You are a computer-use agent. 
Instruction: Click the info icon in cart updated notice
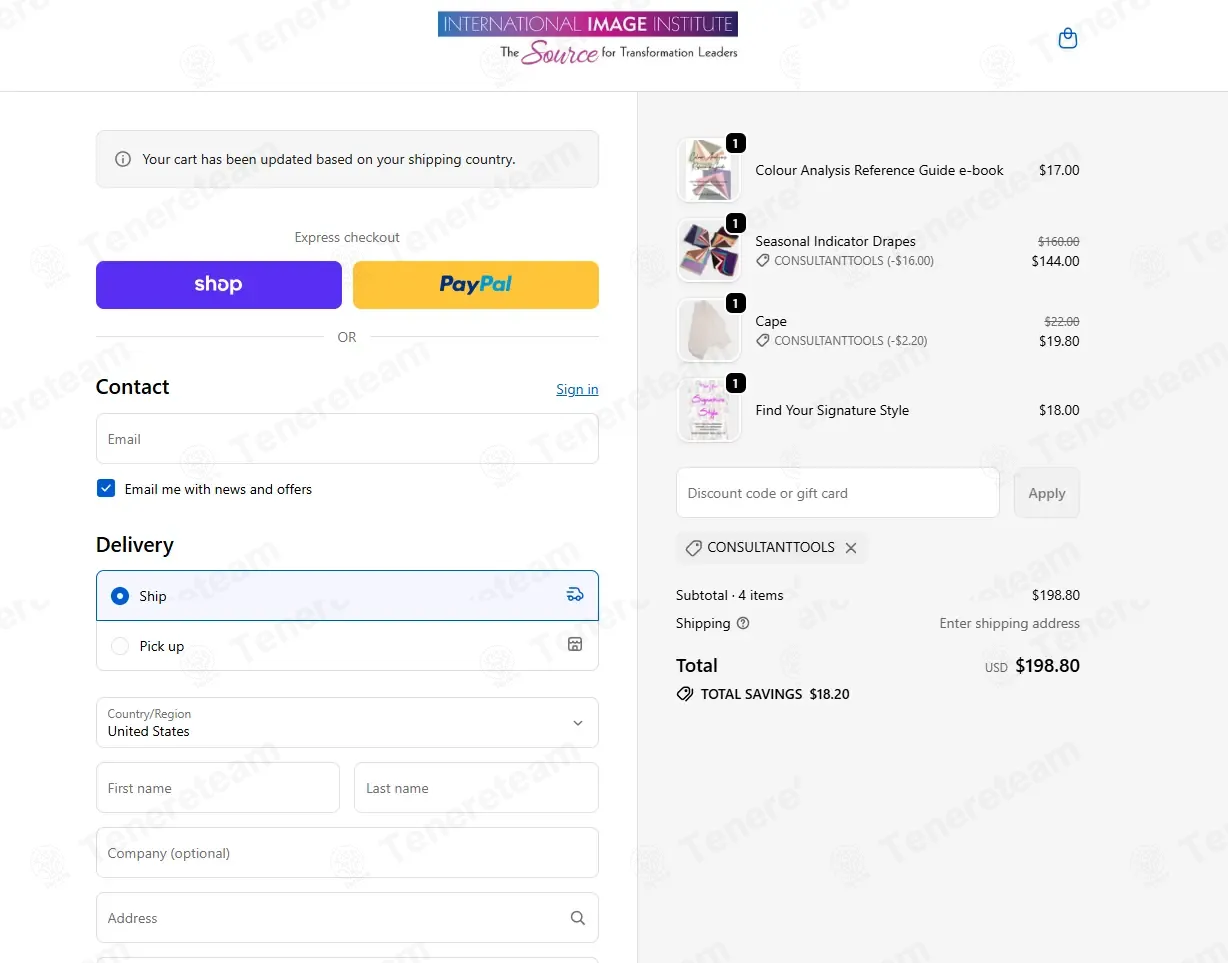coord(123,159)
